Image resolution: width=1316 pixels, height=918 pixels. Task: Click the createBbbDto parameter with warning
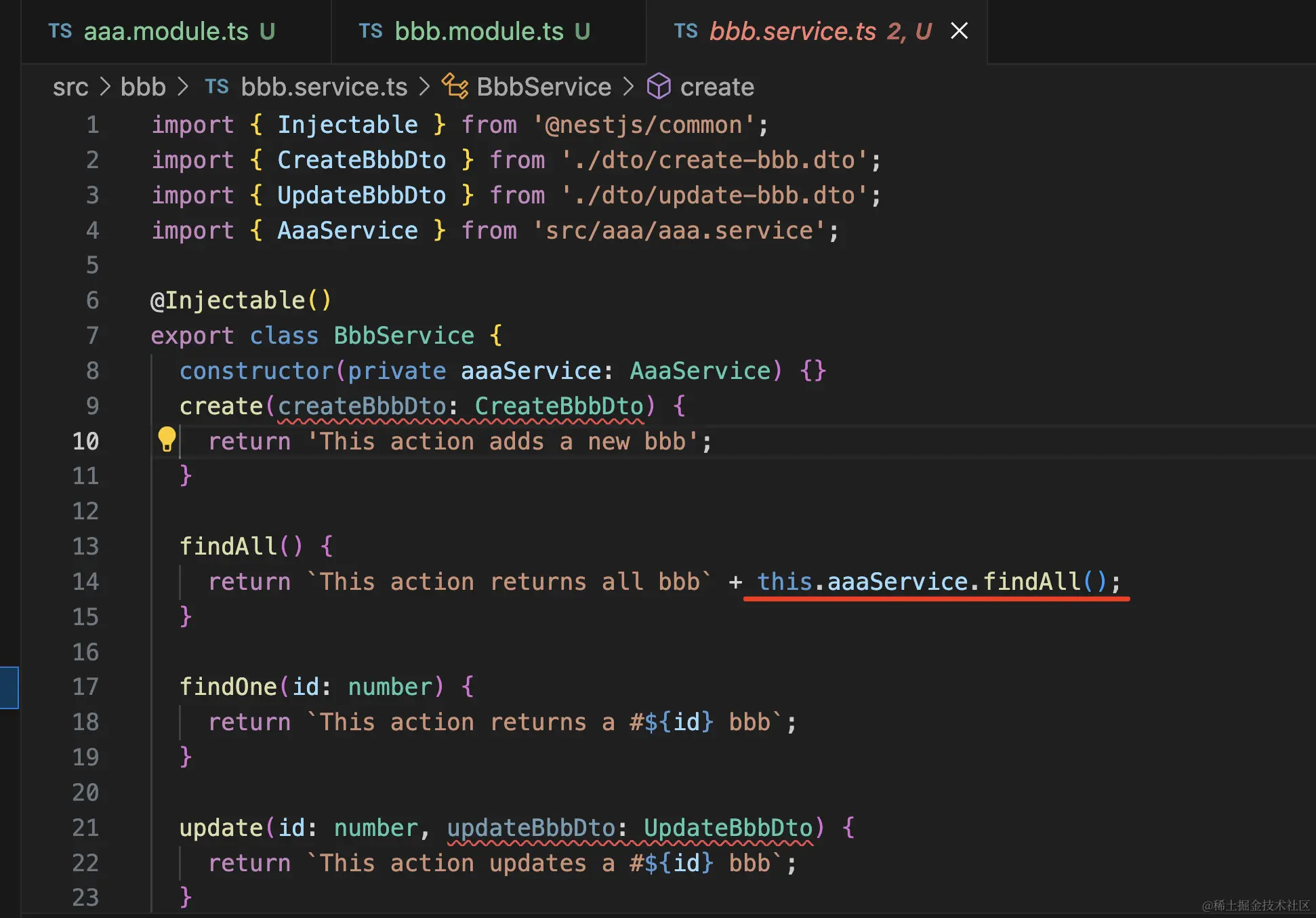(x=361, y=406)
